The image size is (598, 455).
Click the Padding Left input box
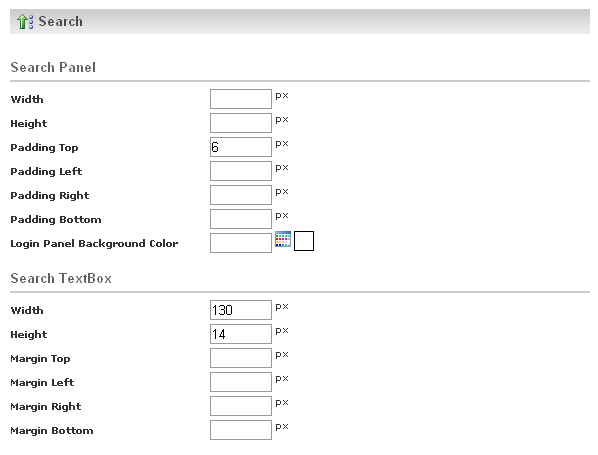(241, 171)
